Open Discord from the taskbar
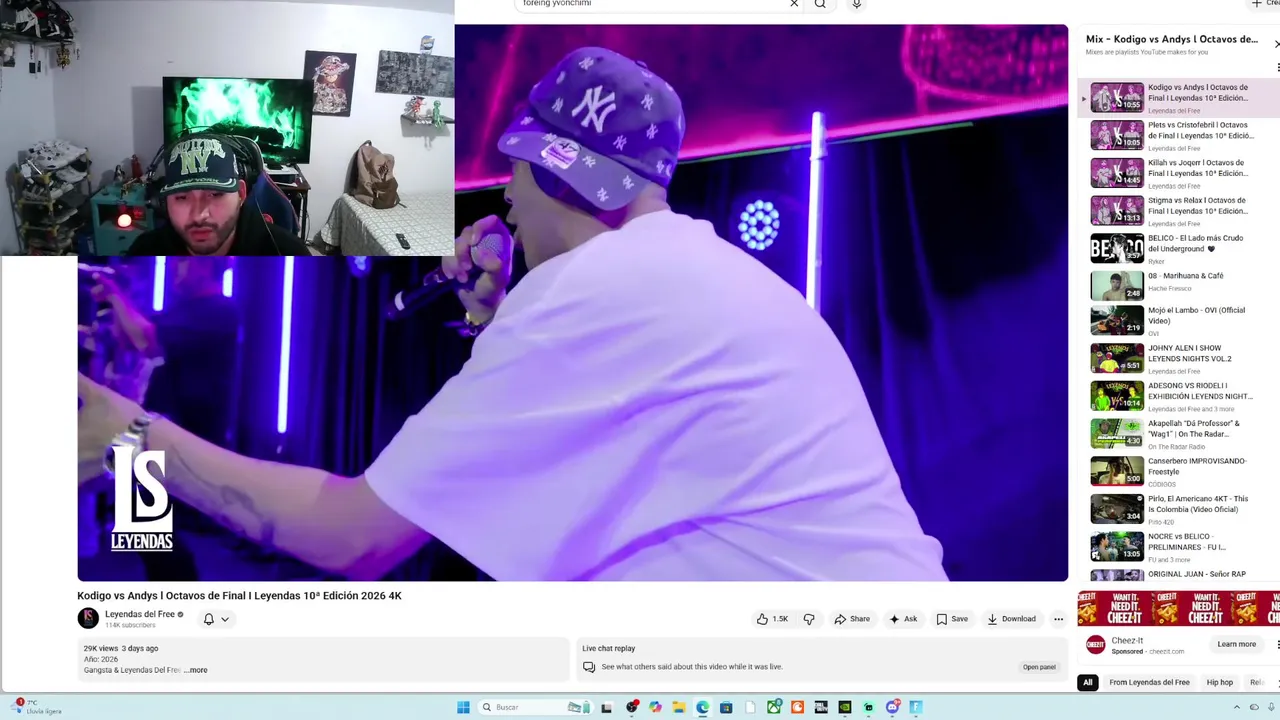 click(892, 707)
